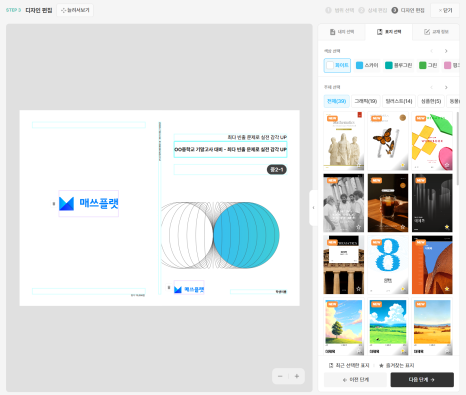The width and height of the screenshot is (466, 395).
Task: Show more themes with theme row right chevron
Action: pyautogui.click(x=446, y=87)
